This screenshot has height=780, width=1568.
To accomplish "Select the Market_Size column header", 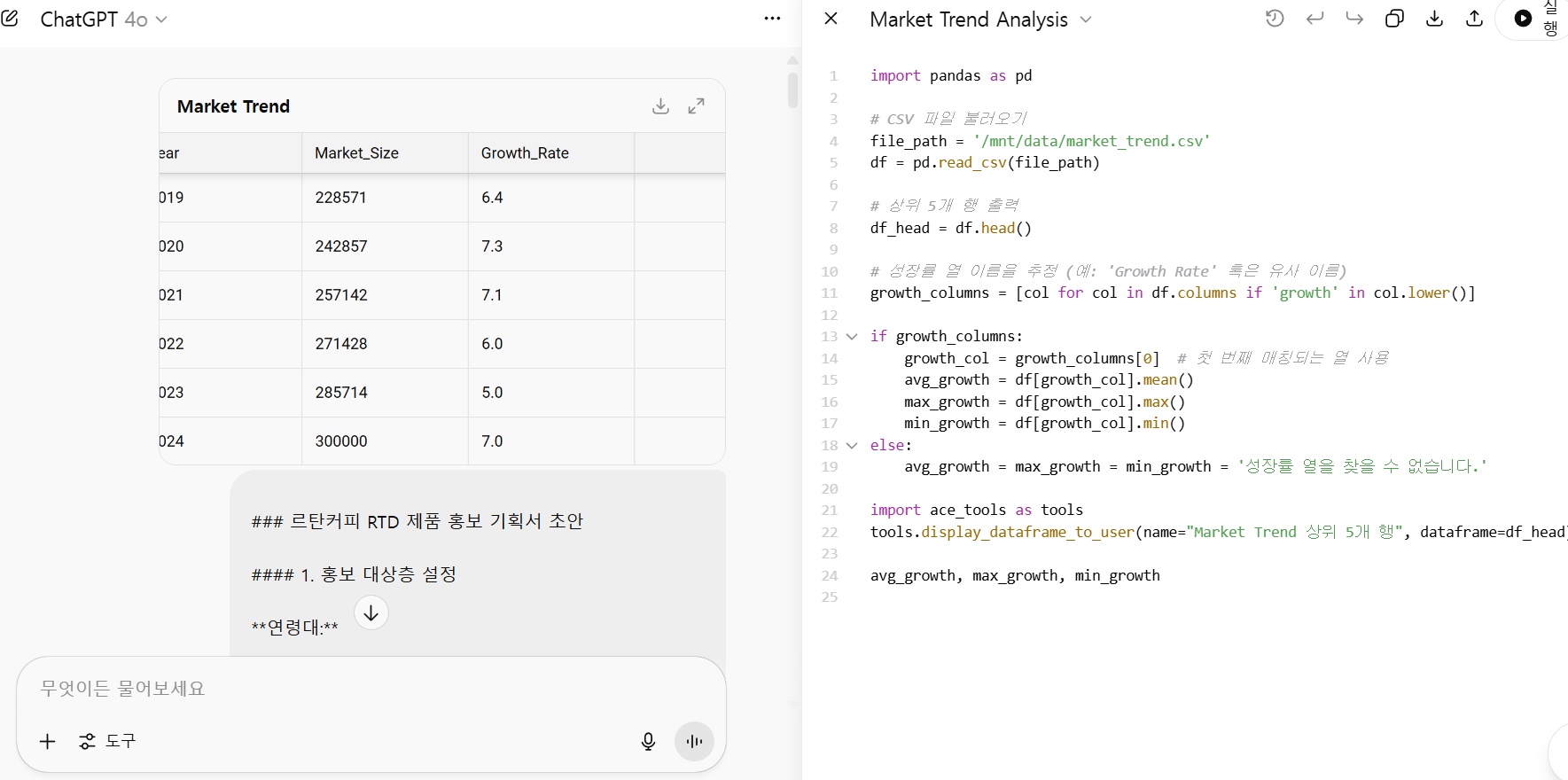I will pyautogui.click(x=385, y=153).
